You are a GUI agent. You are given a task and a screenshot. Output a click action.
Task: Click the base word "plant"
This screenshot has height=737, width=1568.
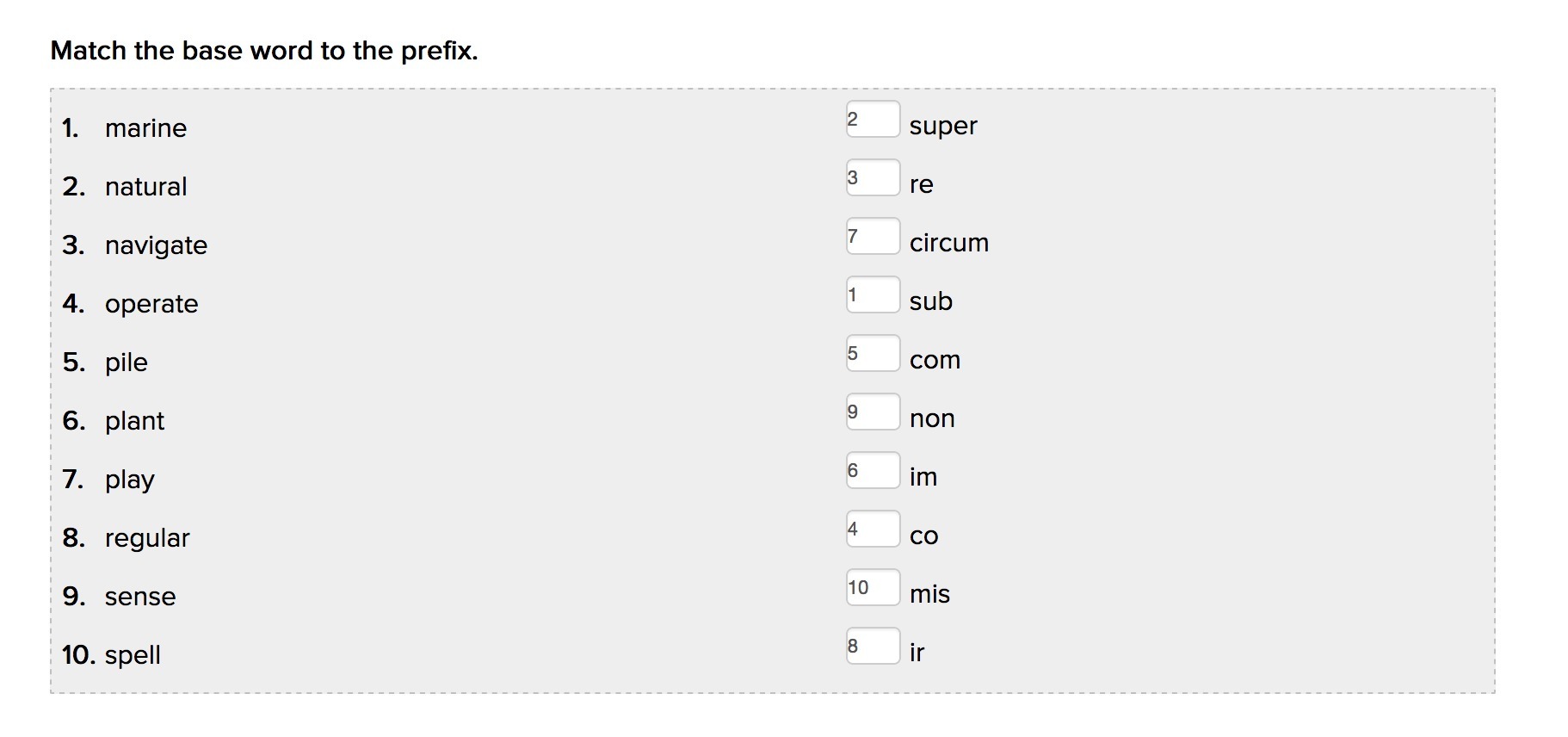(134, 421)
